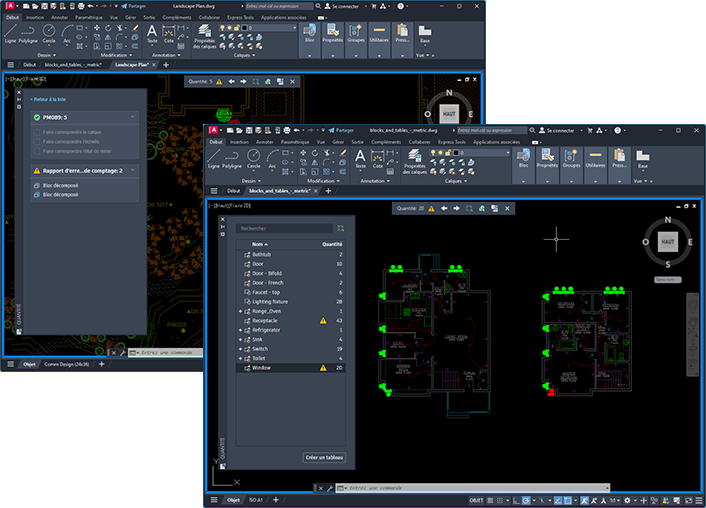The image size is (706, 508).
Task: Click the Move tool in front window ribbon
Action: tap(303, 153)
